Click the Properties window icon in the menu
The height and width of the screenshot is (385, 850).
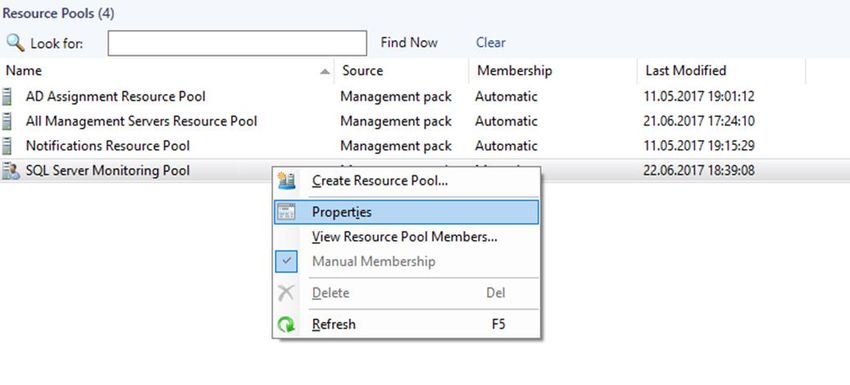pos(286,212)
